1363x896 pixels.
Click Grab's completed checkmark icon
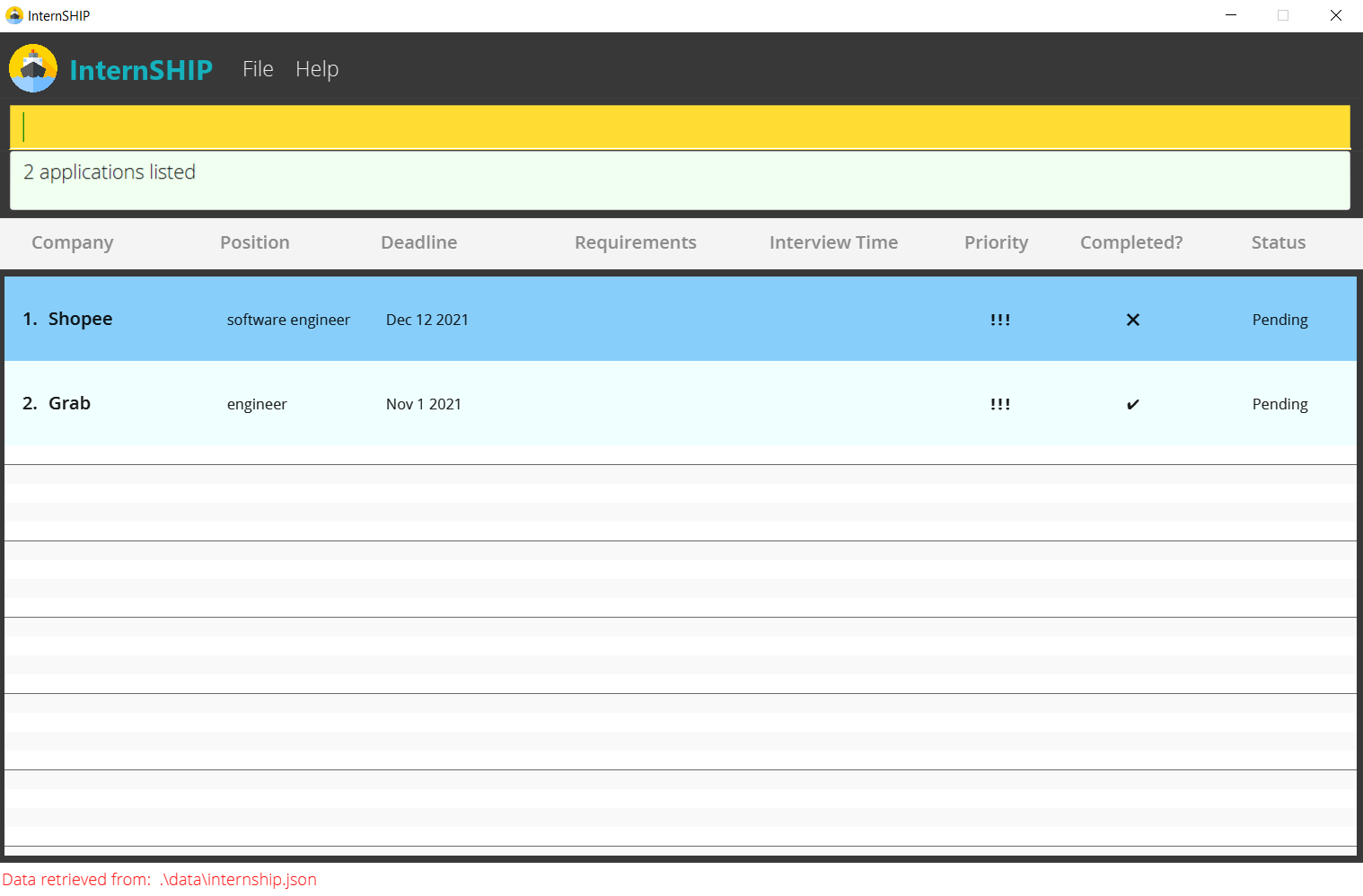[x=1133, y=404]
